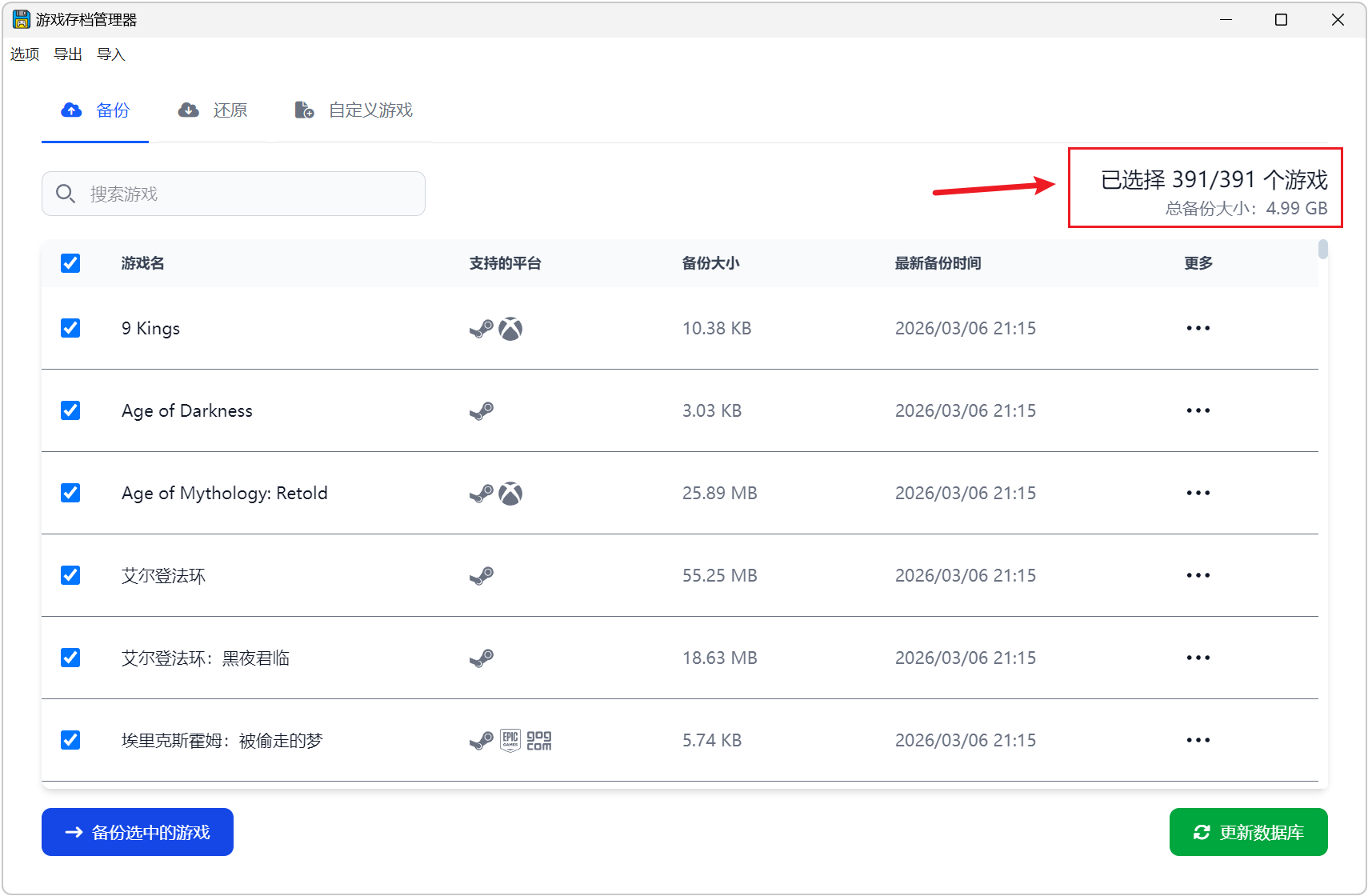Viewport: 1368px width, 896px height.
Task: Click the app icon in the title bar
Action: pyautogui.click(x=22, y=19)
